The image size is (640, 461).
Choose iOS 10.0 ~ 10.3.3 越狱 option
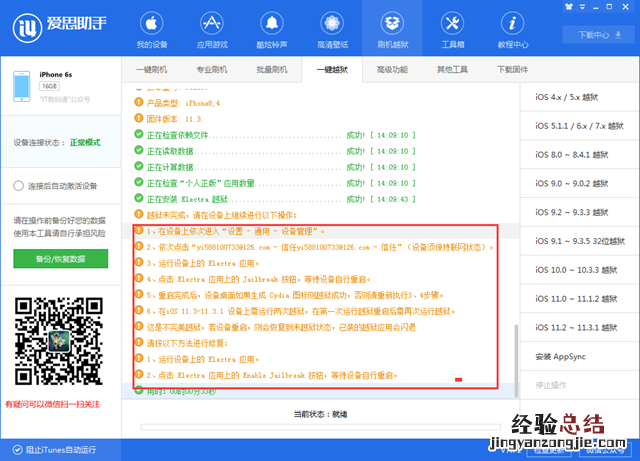580,270
